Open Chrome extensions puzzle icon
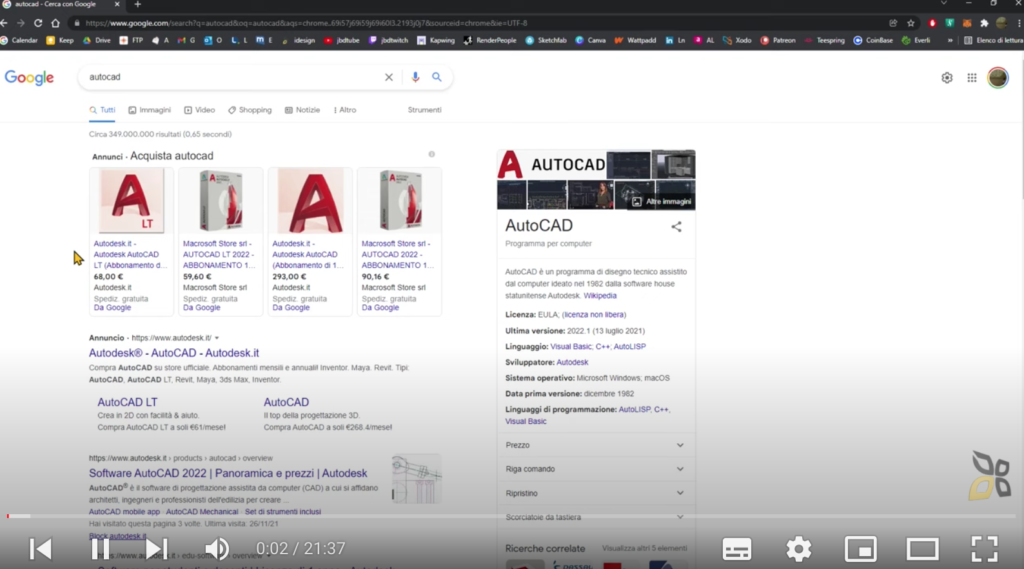1024x569 pixels. [984, 23]
